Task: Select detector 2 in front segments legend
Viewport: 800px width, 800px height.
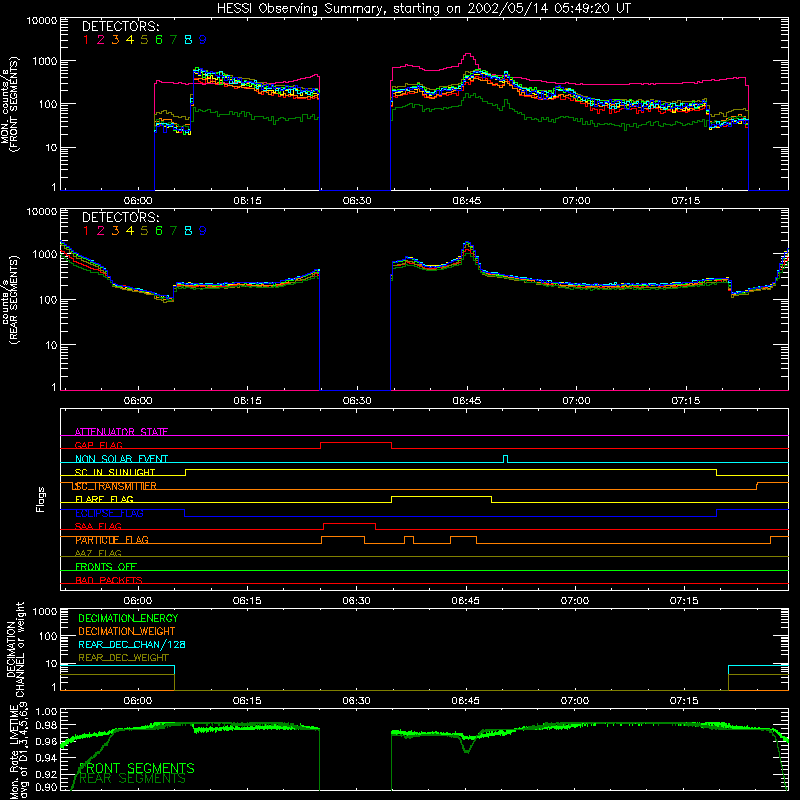Action: [x=101, y=40]
